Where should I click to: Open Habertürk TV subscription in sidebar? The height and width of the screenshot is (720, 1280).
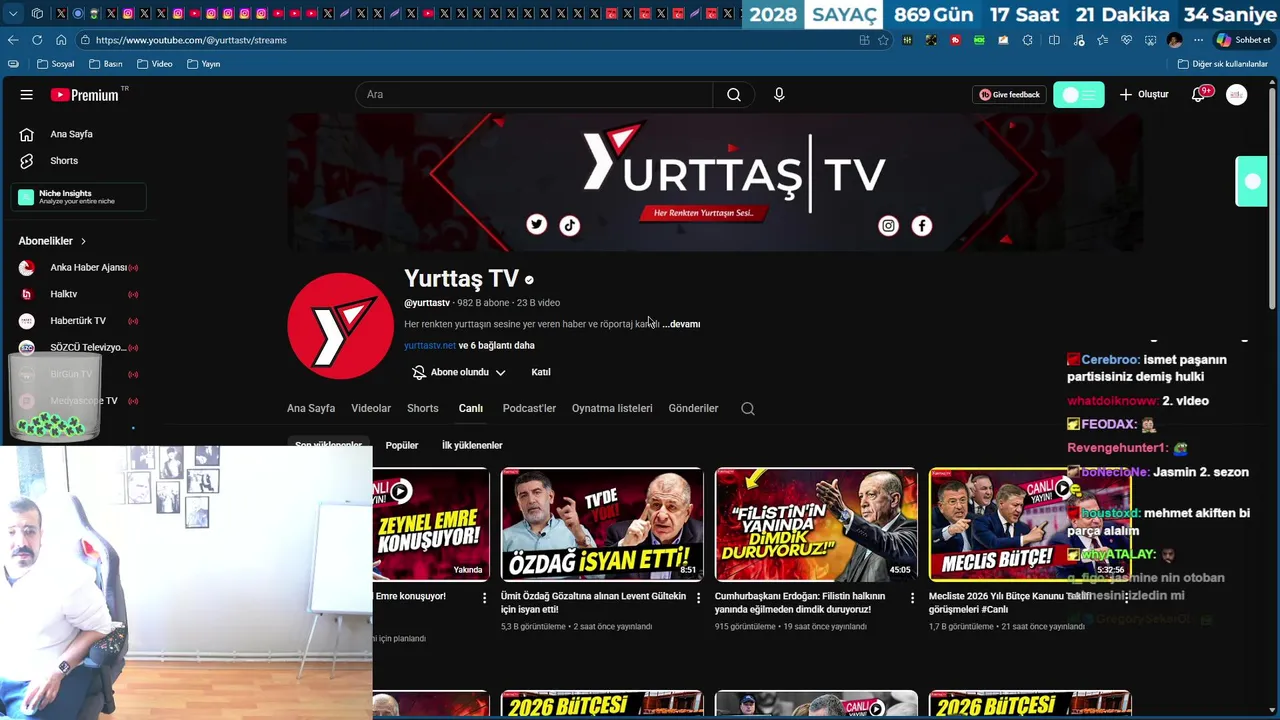78,321
